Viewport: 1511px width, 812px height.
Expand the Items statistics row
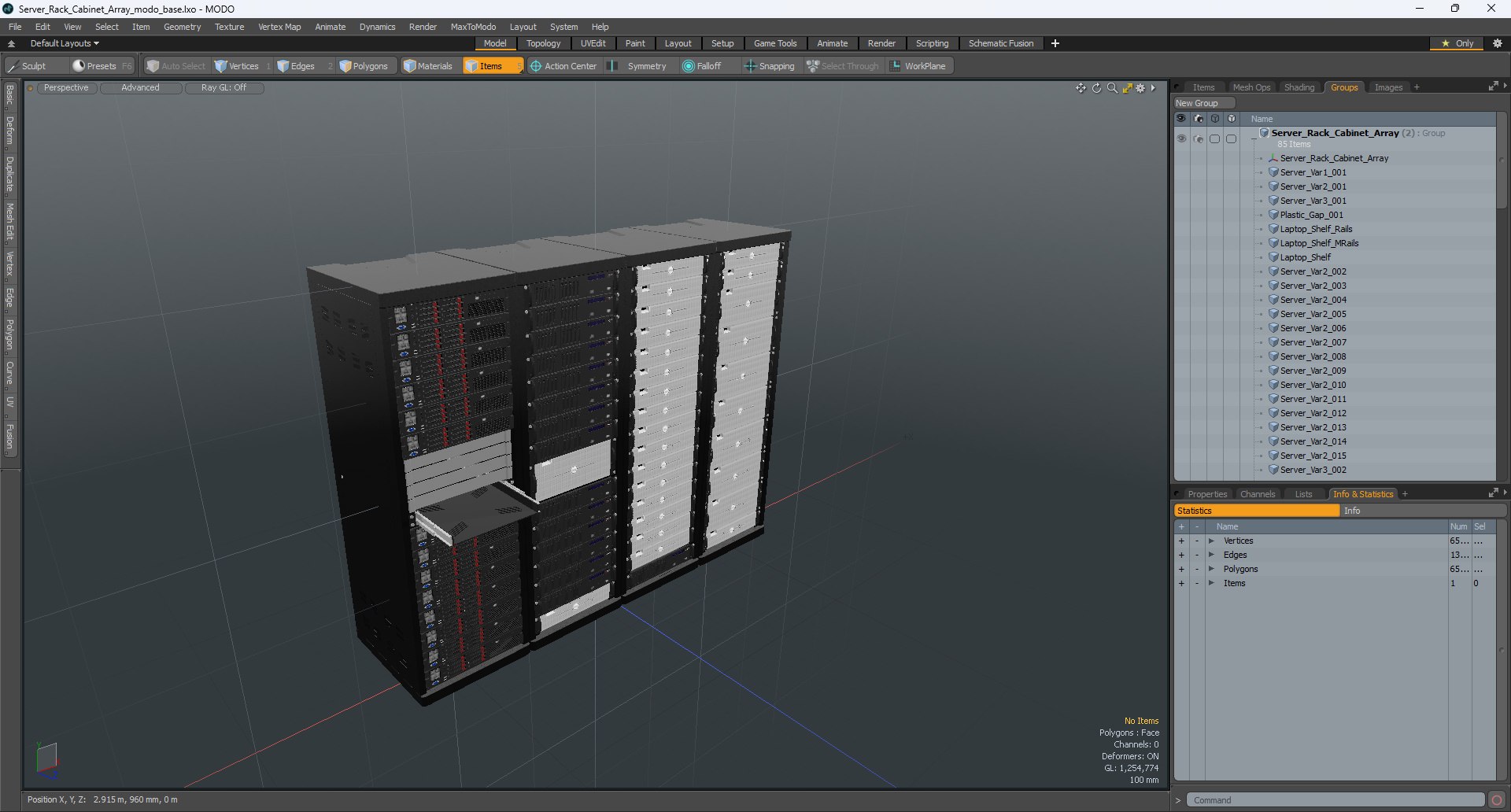1211,583
